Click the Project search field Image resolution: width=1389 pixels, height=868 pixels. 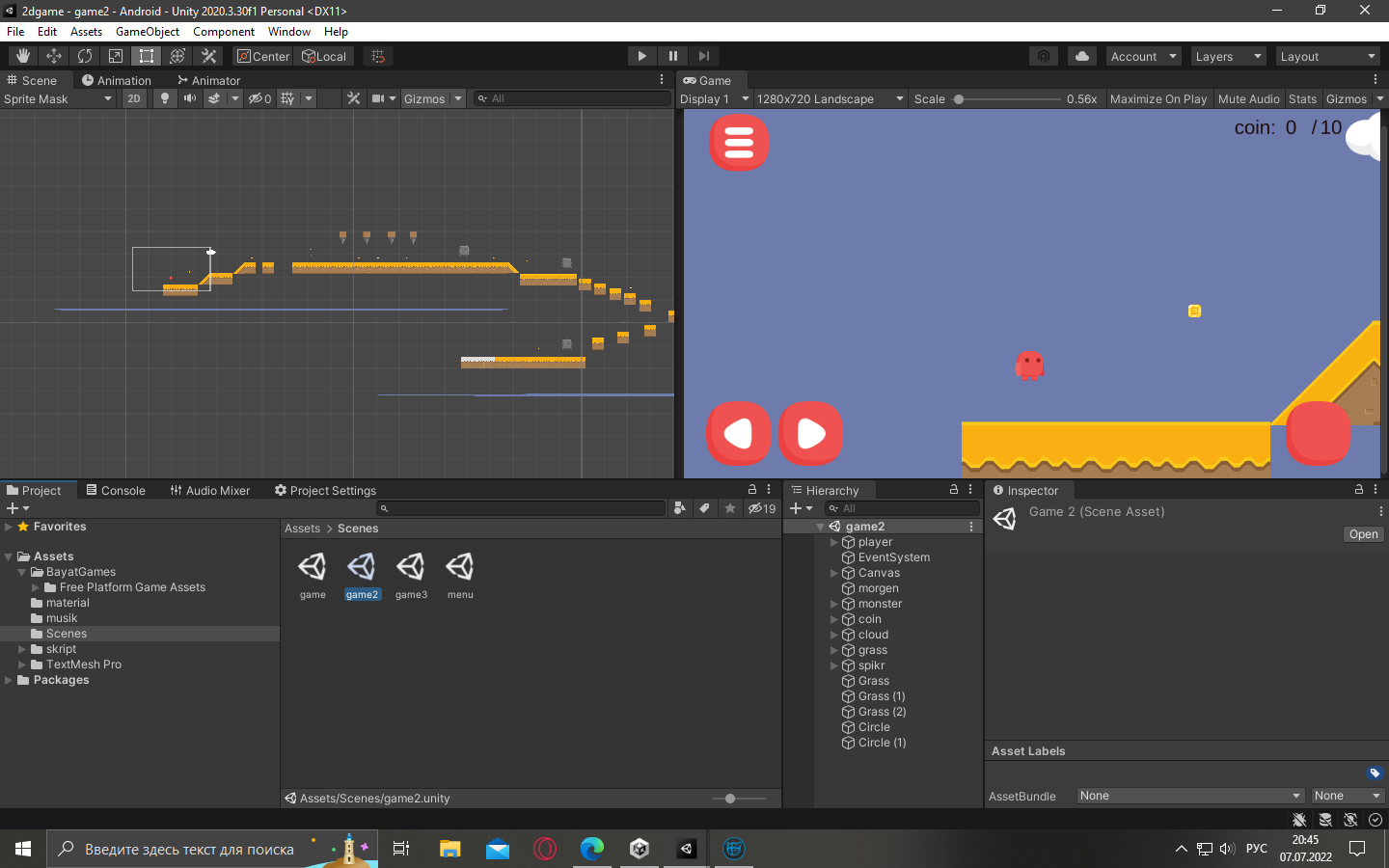tap(521, 508)
